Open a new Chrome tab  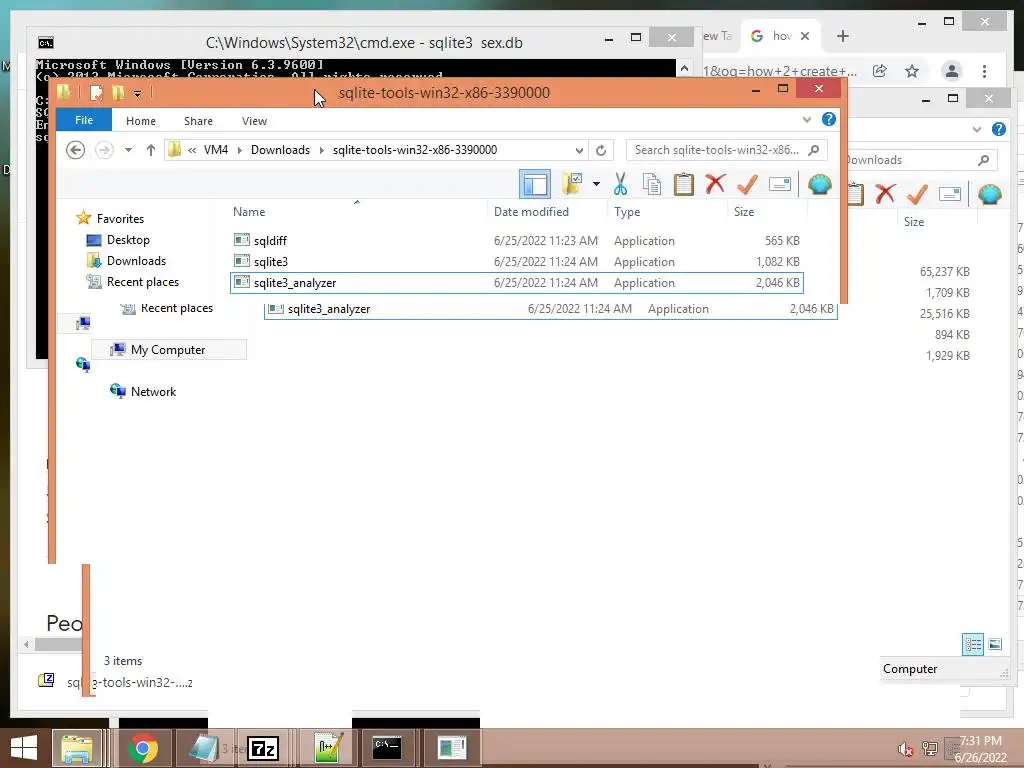click(x=842, y=37)
